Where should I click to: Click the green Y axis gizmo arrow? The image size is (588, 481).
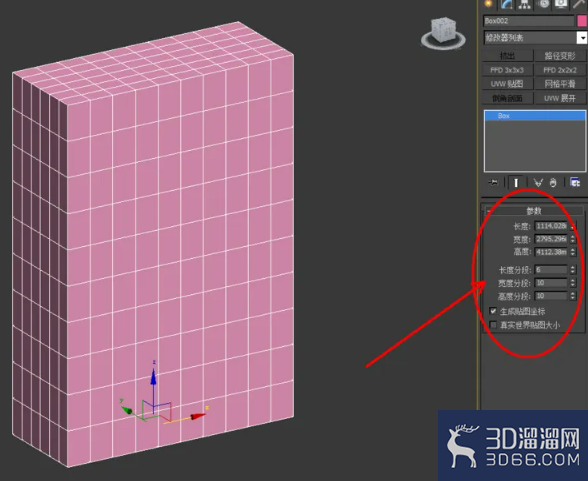pos(127,410)
